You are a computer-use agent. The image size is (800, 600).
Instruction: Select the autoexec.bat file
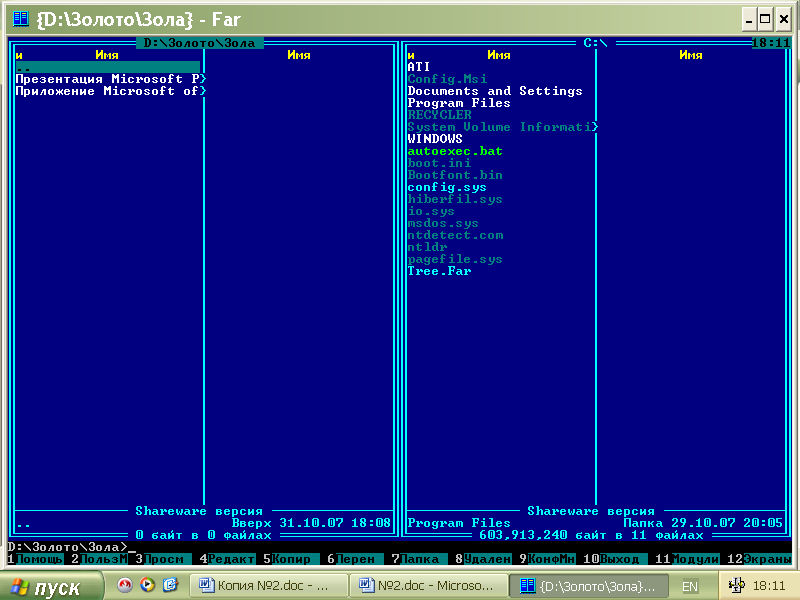click(x=455, y=152)
